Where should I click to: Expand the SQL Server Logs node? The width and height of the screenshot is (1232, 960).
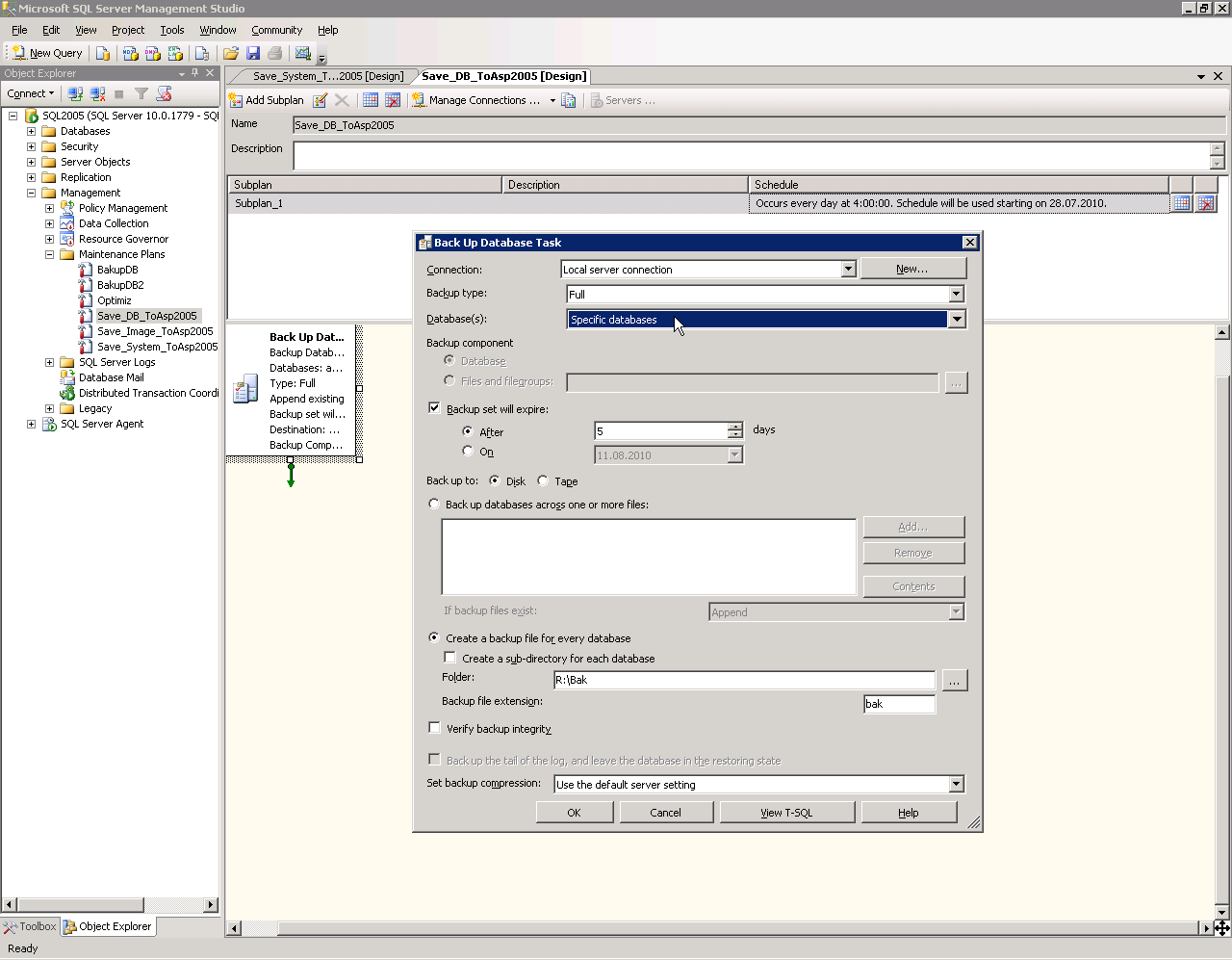coord(49,362)
